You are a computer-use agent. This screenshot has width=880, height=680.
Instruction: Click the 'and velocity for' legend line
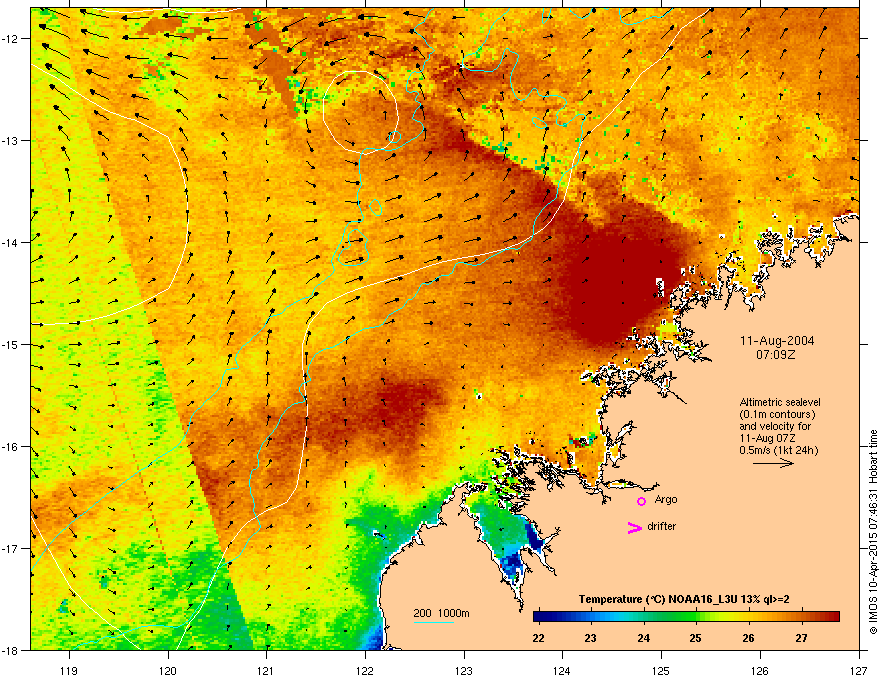[x=774, y=426]
